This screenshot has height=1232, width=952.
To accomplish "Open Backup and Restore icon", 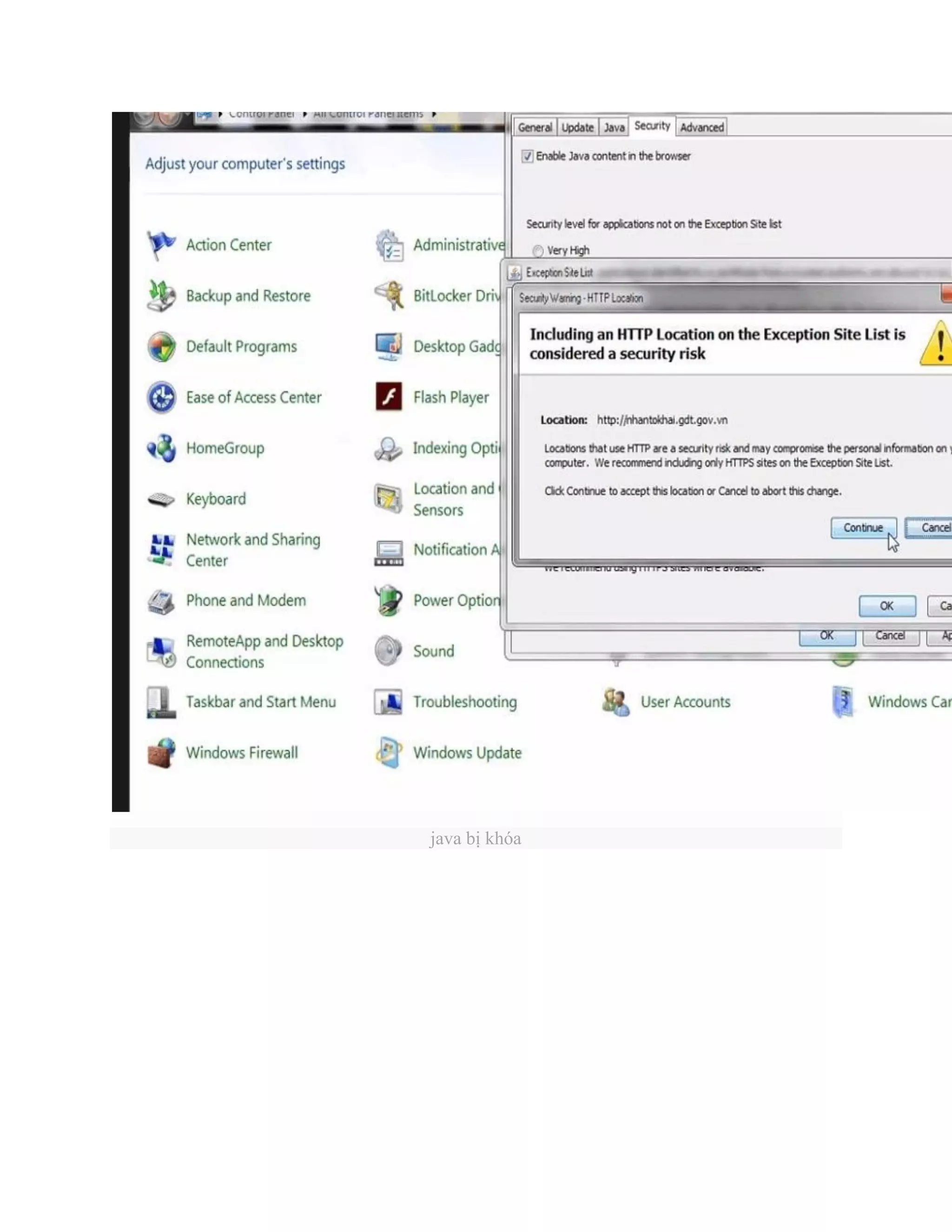I will (x=161, y=296).
